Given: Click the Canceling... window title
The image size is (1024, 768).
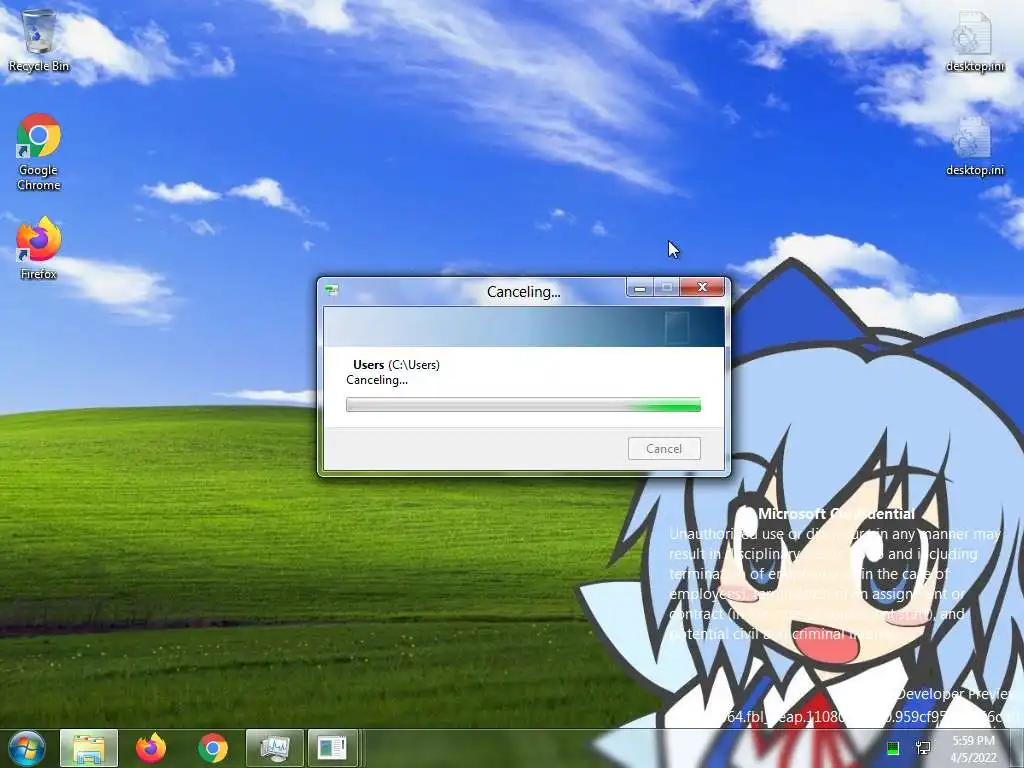Looking at the screenshot, I should pos(524,292).
